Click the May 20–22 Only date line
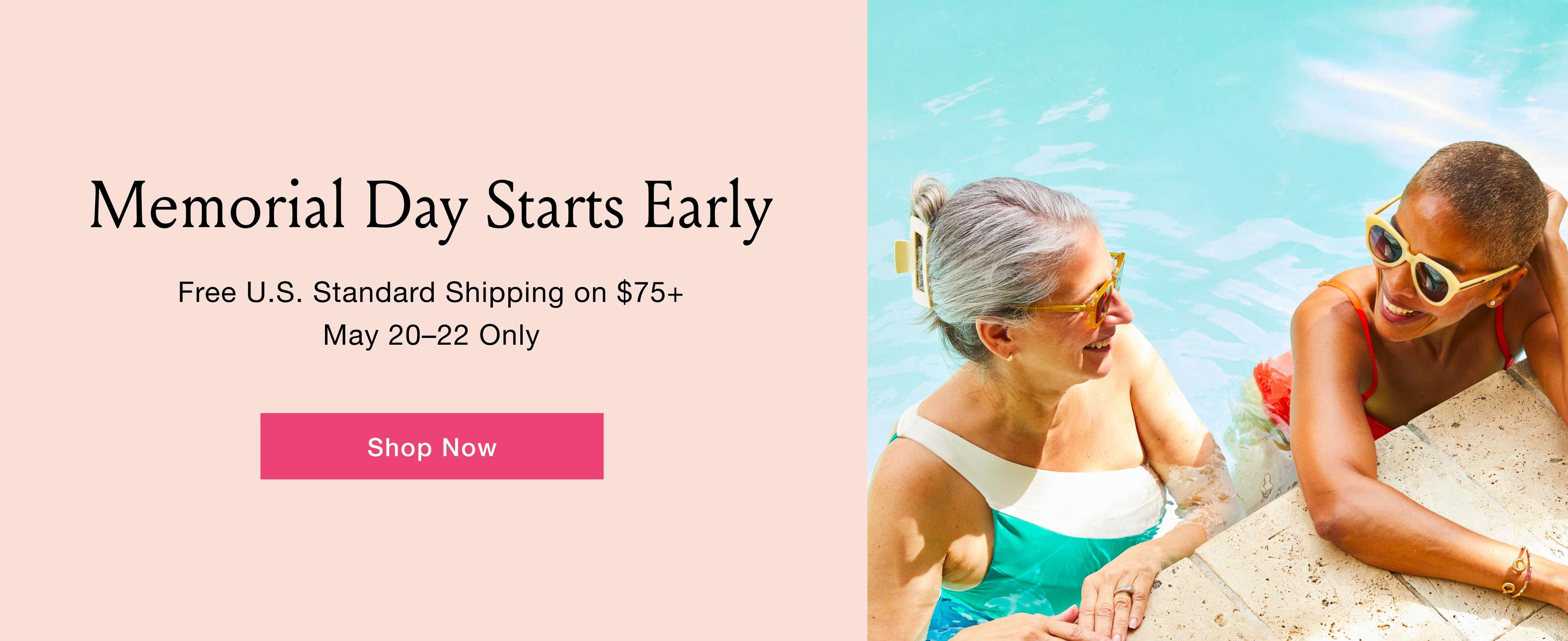This screenshot has height=641, width=1568. 431,335
